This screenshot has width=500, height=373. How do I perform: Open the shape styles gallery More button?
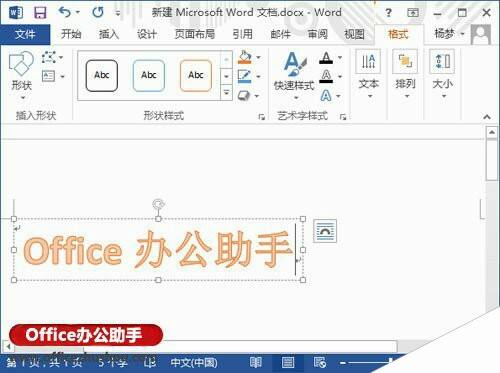click(x=226, y=92)
